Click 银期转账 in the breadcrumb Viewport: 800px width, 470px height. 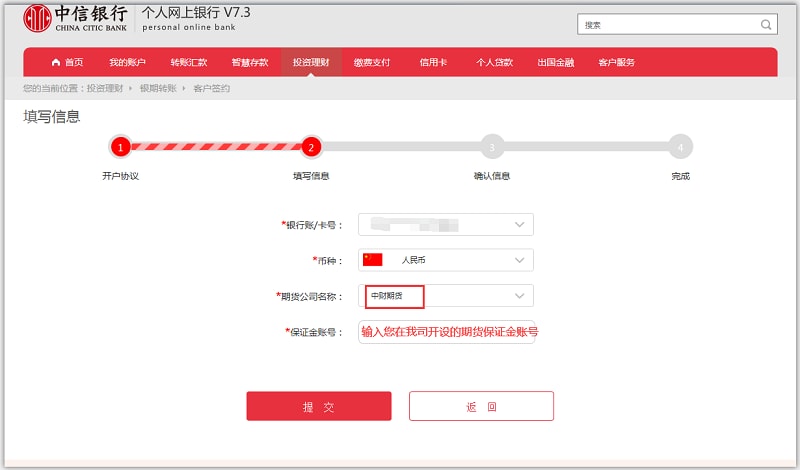tap(158, 89)
